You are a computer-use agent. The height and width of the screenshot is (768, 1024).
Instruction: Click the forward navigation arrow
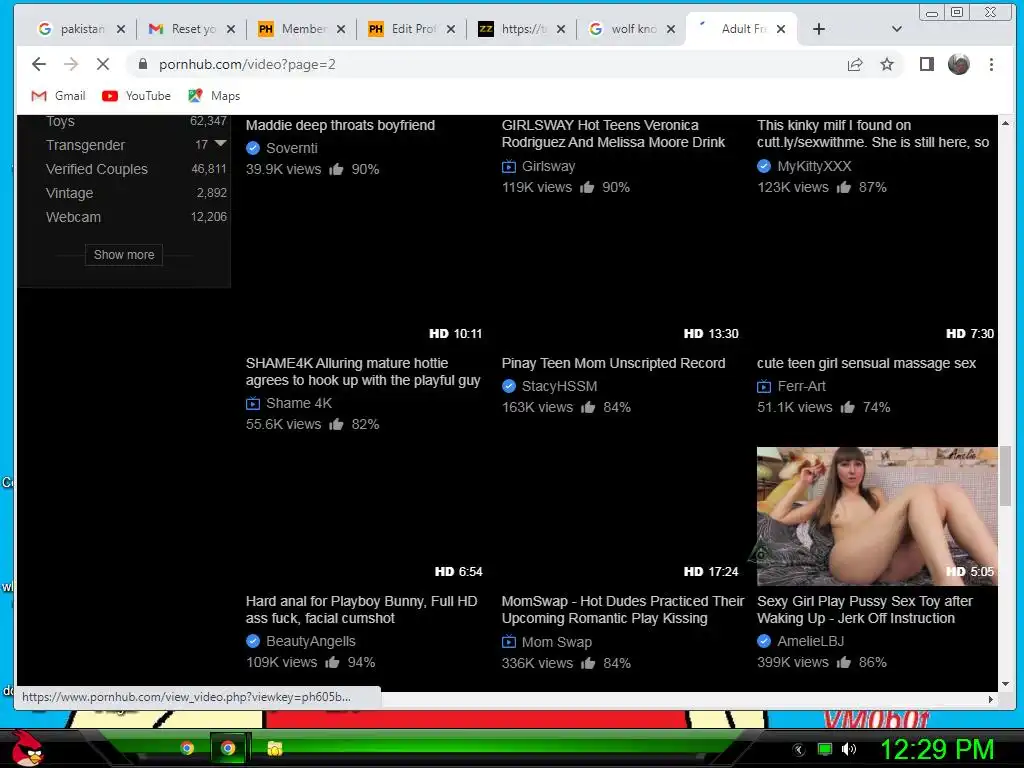[71, 64]
